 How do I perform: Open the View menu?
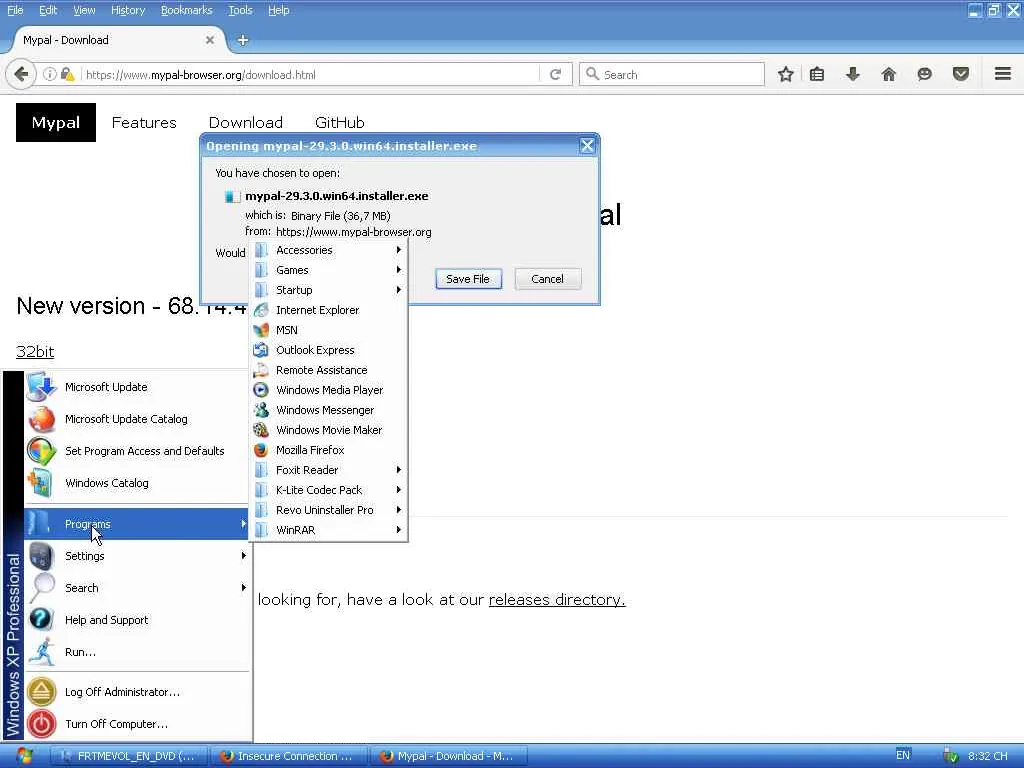tap(84, 10)
